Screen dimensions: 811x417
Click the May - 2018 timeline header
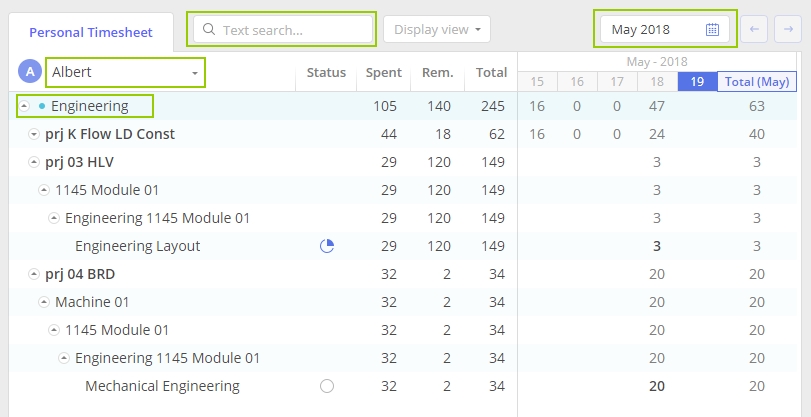pos(657,62)
